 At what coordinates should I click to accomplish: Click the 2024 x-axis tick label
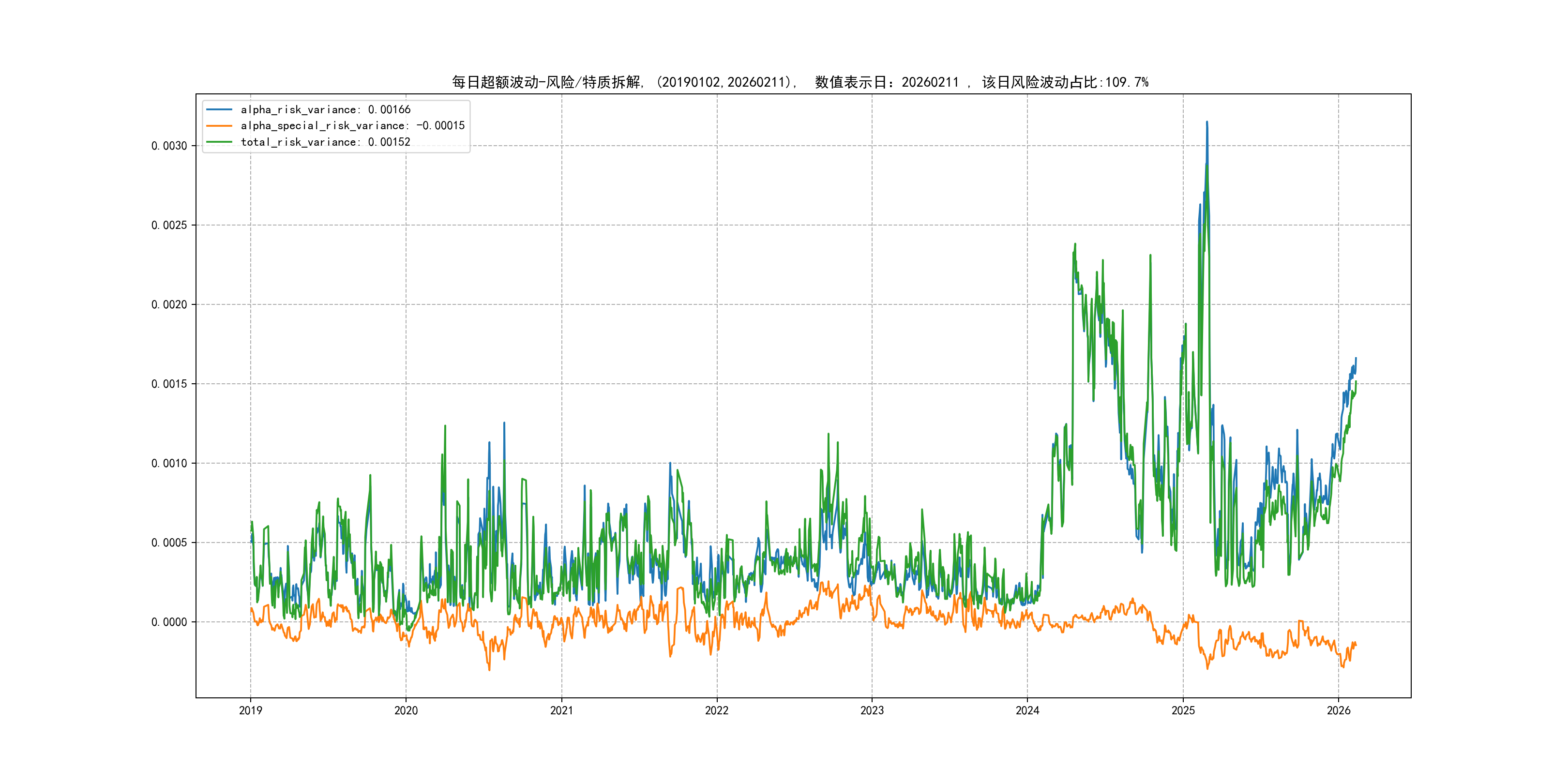tap(1027, 710)
